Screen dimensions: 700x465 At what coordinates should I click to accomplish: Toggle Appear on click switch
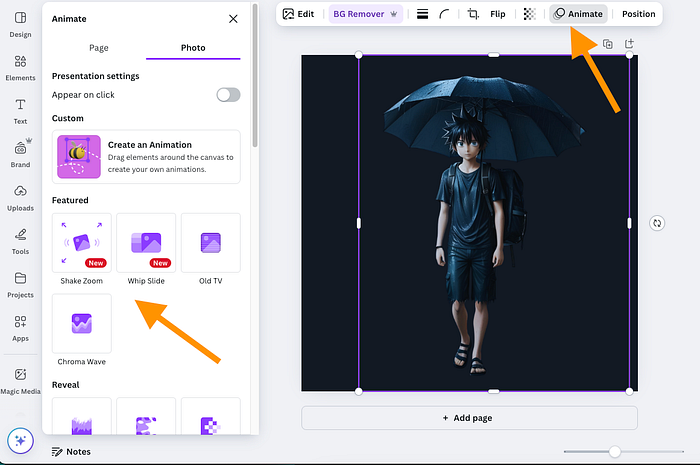click(x=229, y=95)
